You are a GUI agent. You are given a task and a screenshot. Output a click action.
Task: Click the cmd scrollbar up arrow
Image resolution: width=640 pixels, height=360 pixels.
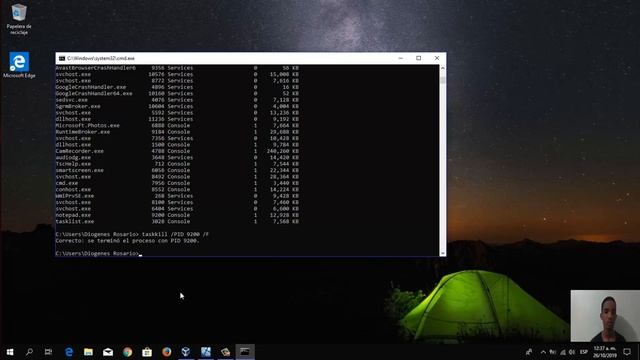pyautogui.click(x=442, y=68)
